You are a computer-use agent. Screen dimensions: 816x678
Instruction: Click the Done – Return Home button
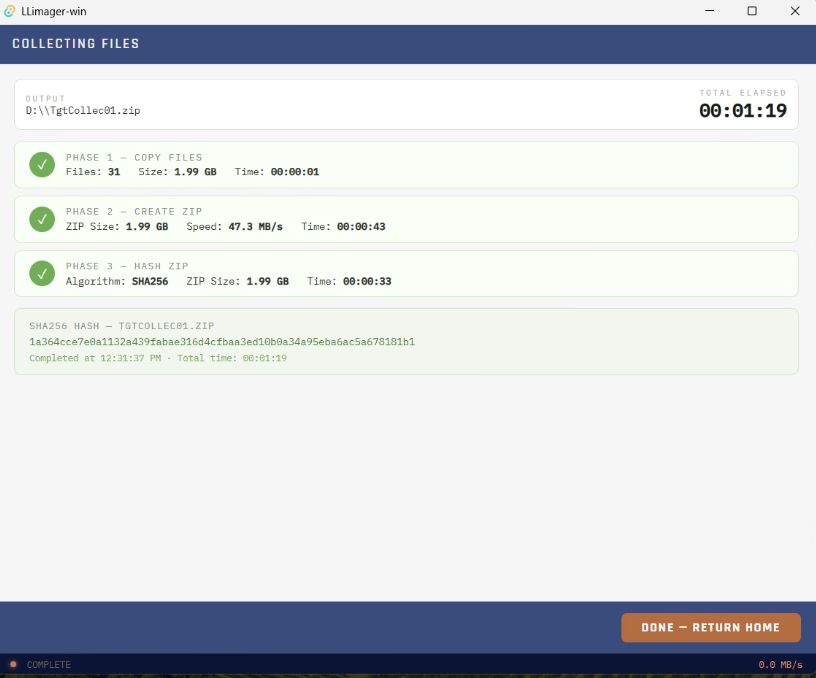tap(710, 627)
